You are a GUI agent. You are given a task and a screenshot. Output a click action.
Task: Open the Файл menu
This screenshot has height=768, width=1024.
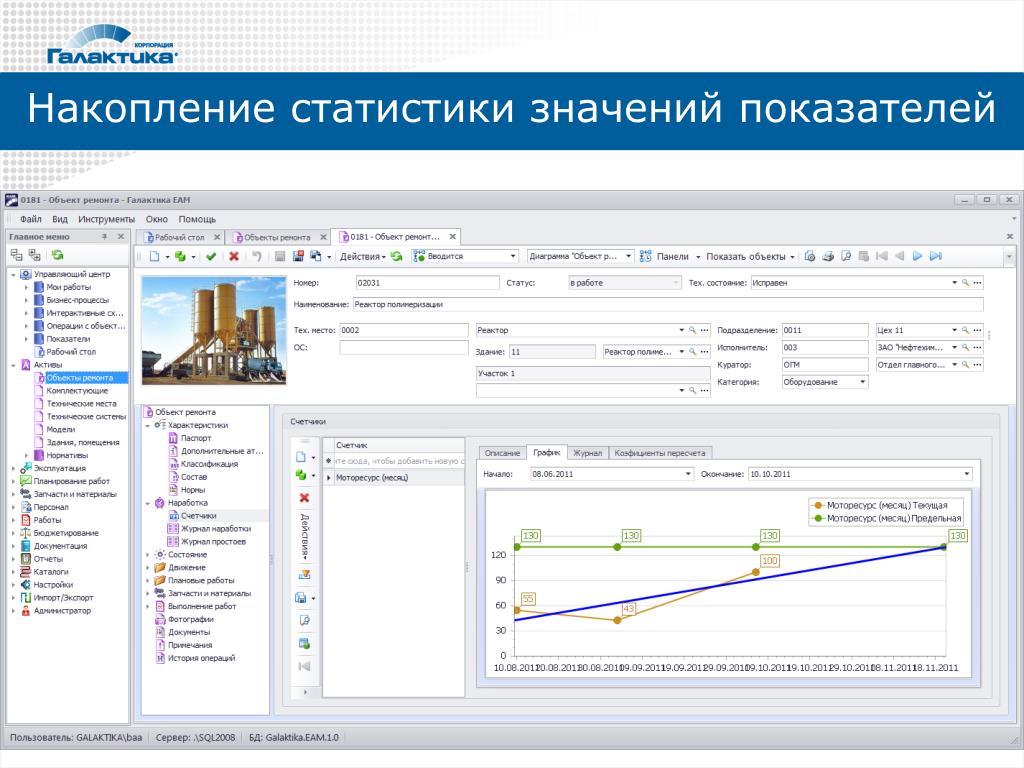tap(31, 219)
